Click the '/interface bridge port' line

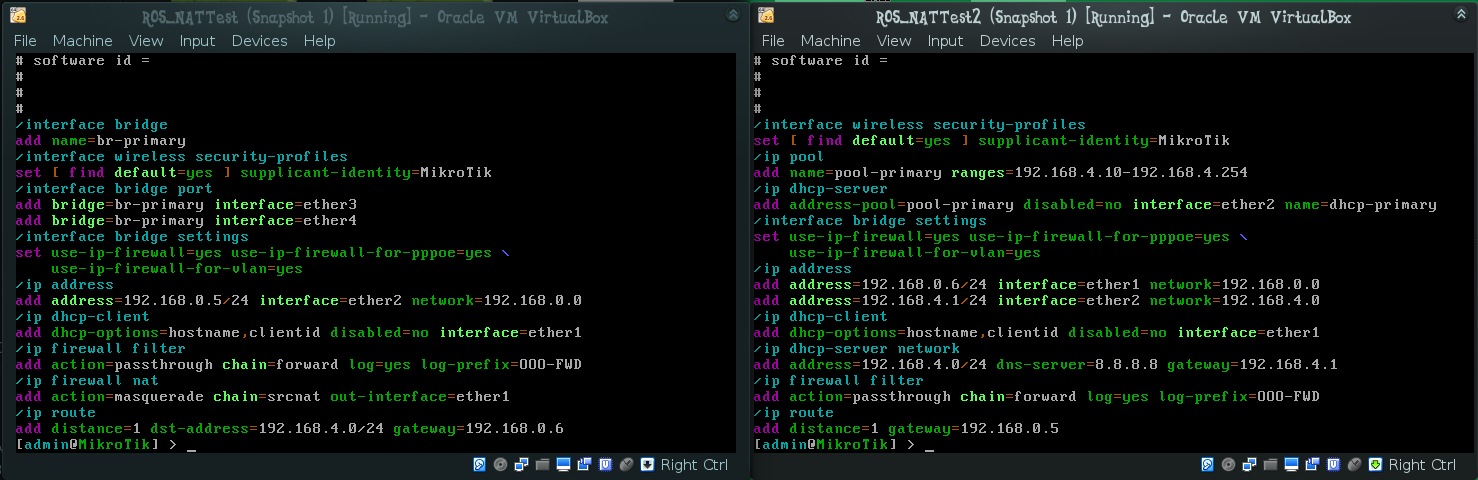pyautogui.click(x=114, y=189)
